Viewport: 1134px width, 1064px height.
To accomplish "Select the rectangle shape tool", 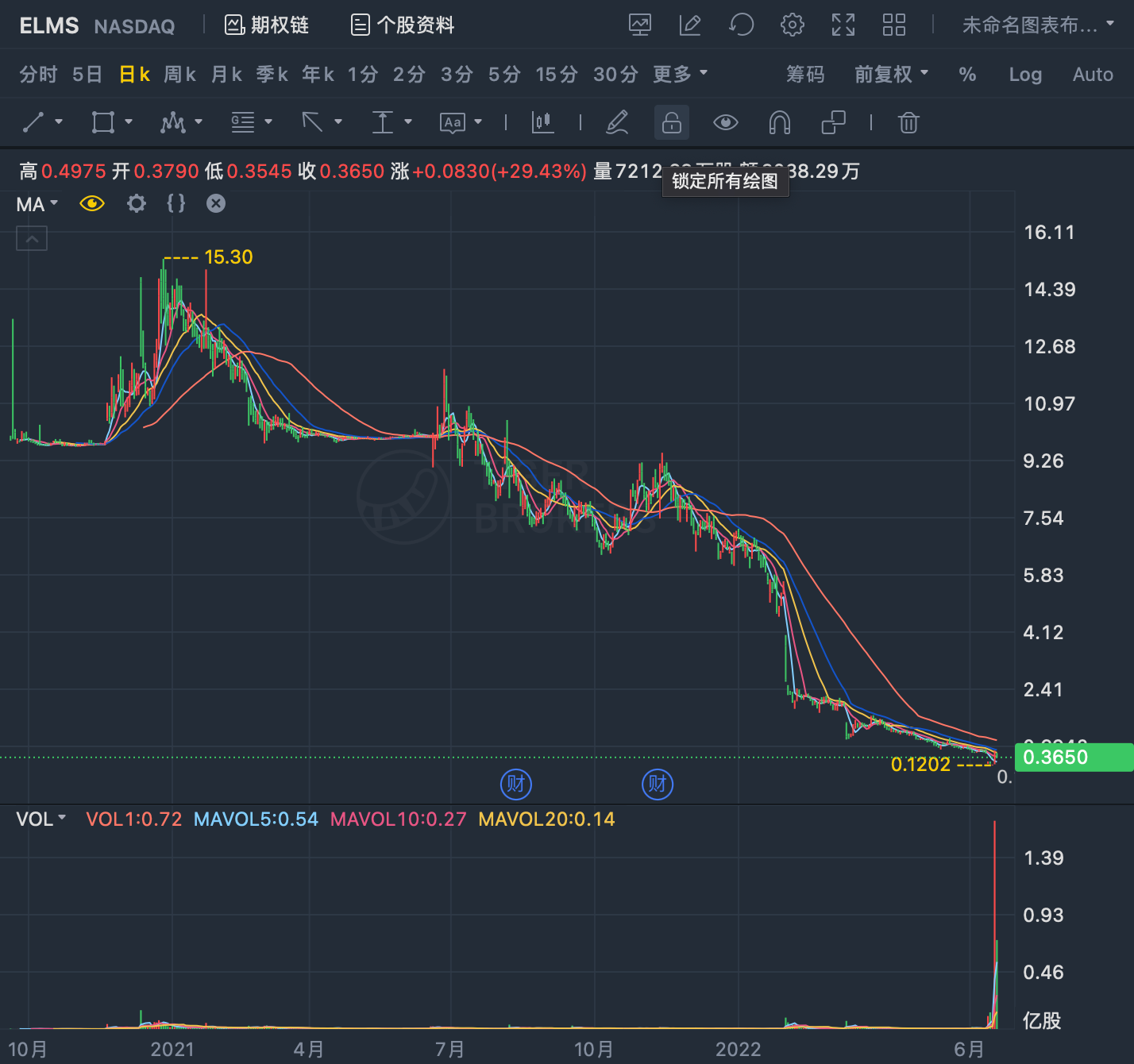I will tap(103, 122).
